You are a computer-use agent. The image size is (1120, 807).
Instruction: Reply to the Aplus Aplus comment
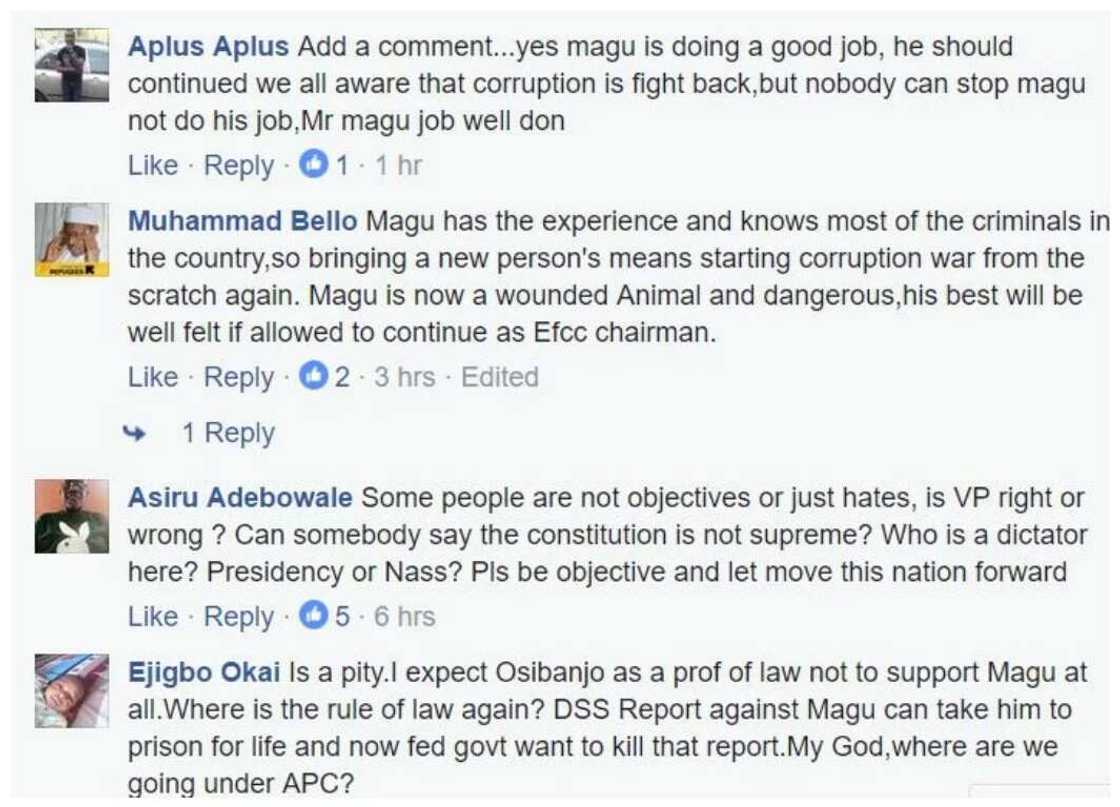(238, 166)
